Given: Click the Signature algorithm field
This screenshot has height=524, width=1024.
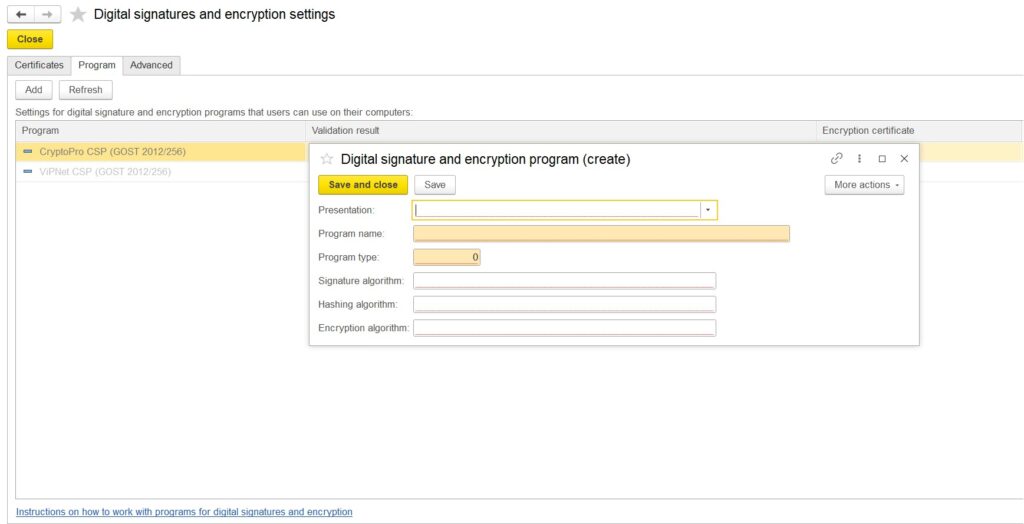Looking at the screenshot, I should 564,281.
